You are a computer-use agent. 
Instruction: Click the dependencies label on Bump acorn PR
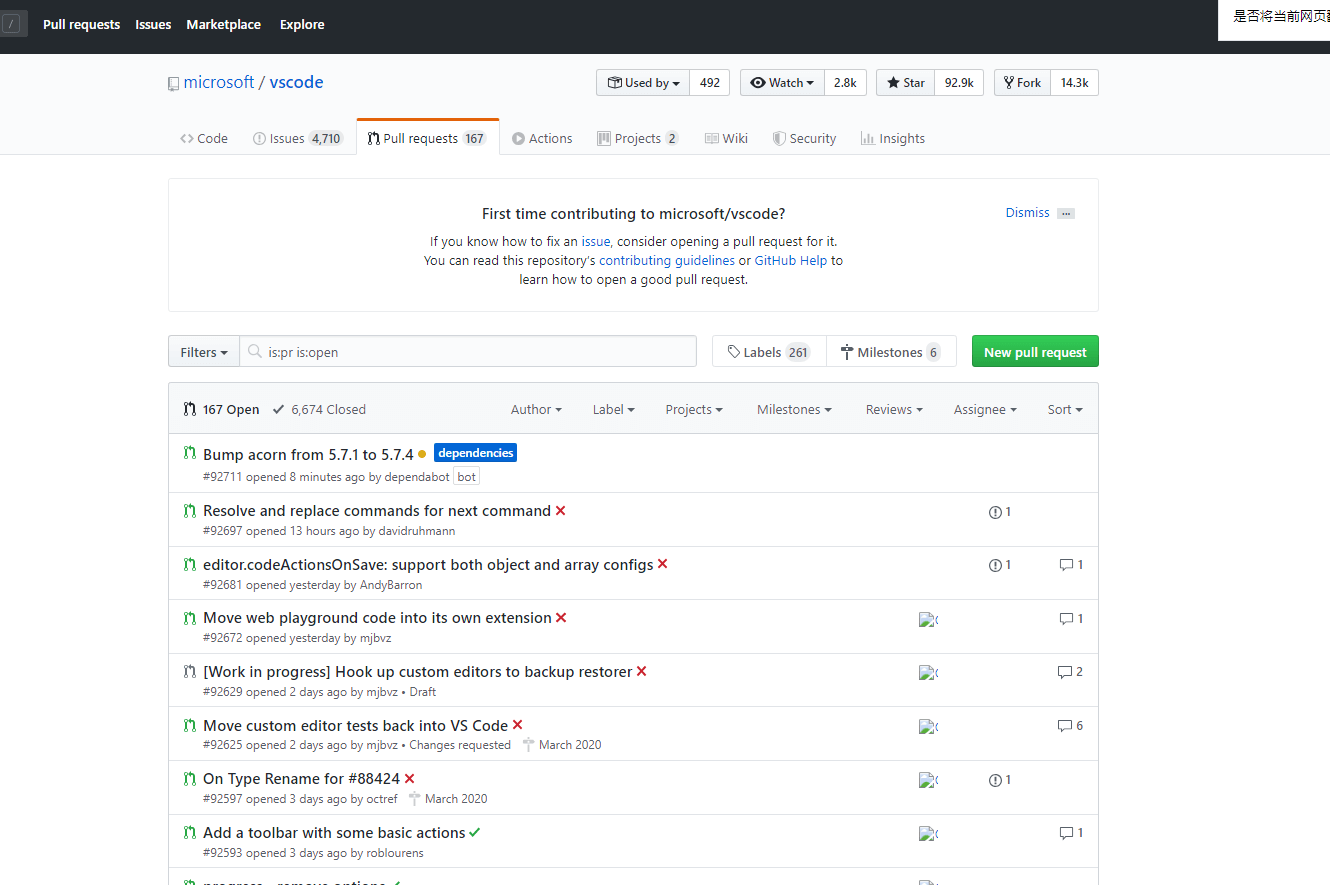[x=475, y=453]
